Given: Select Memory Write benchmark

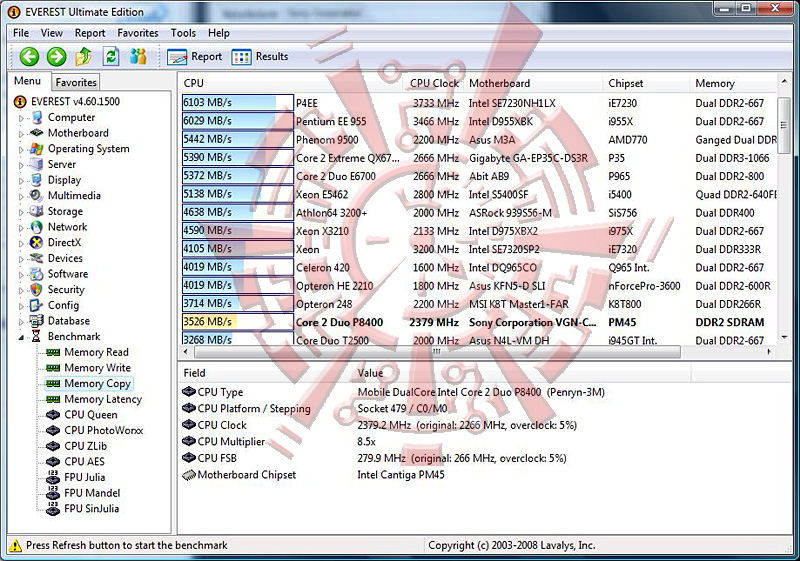Looking at the screenshot, I should coord(97,368).
